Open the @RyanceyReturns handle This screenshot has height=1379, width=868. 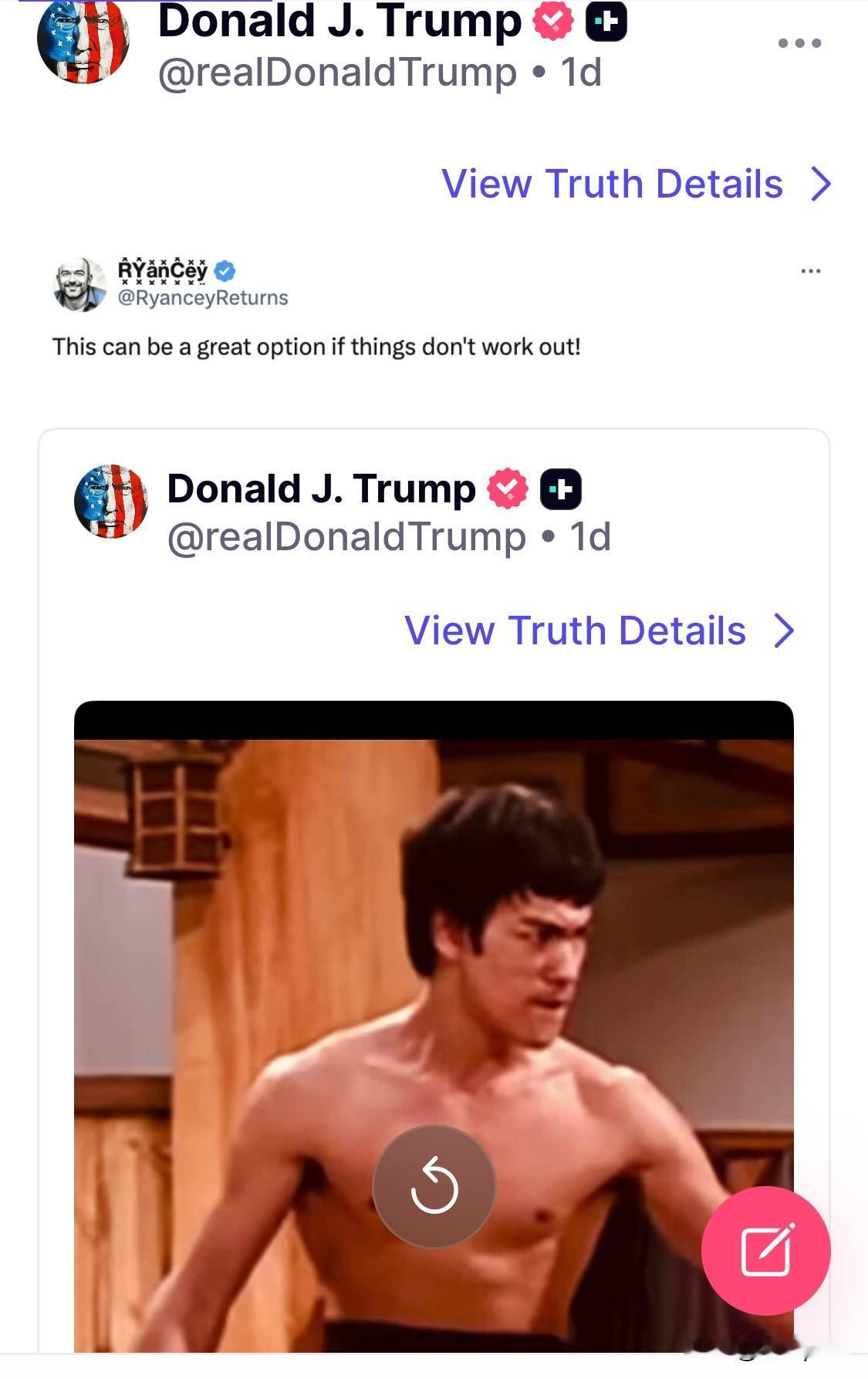[x=202, y=298]
